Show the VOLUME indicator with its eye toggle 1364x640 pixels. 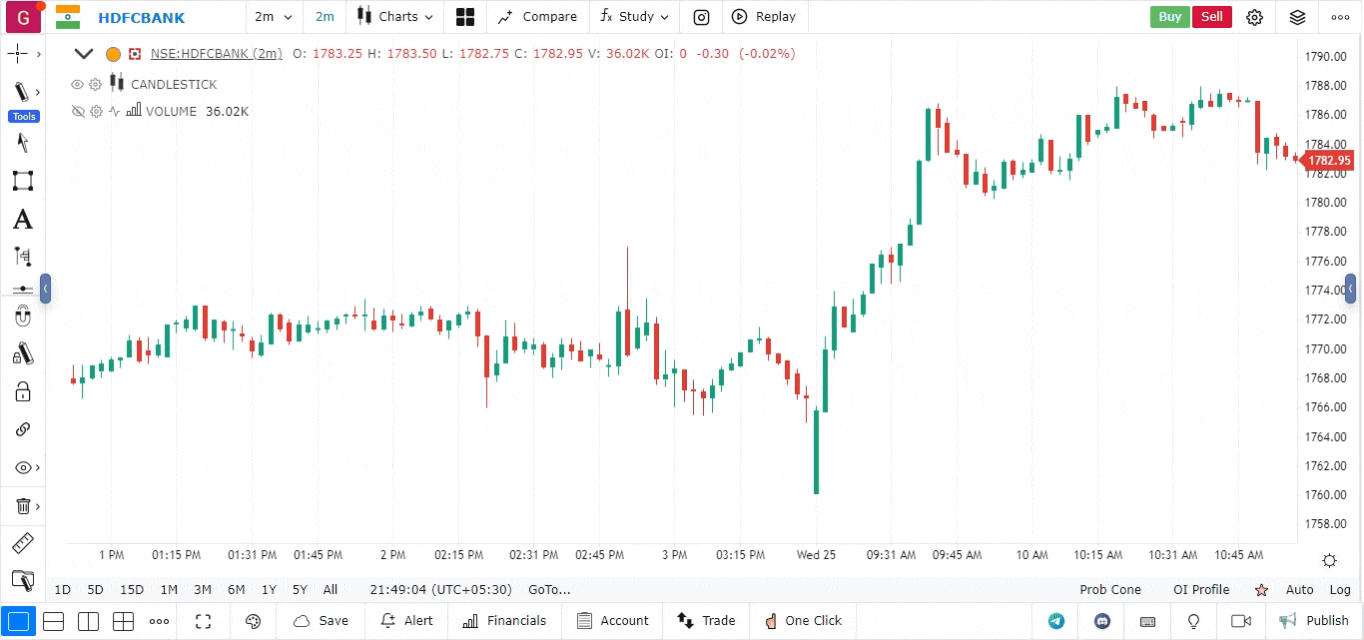pos(78,111)
